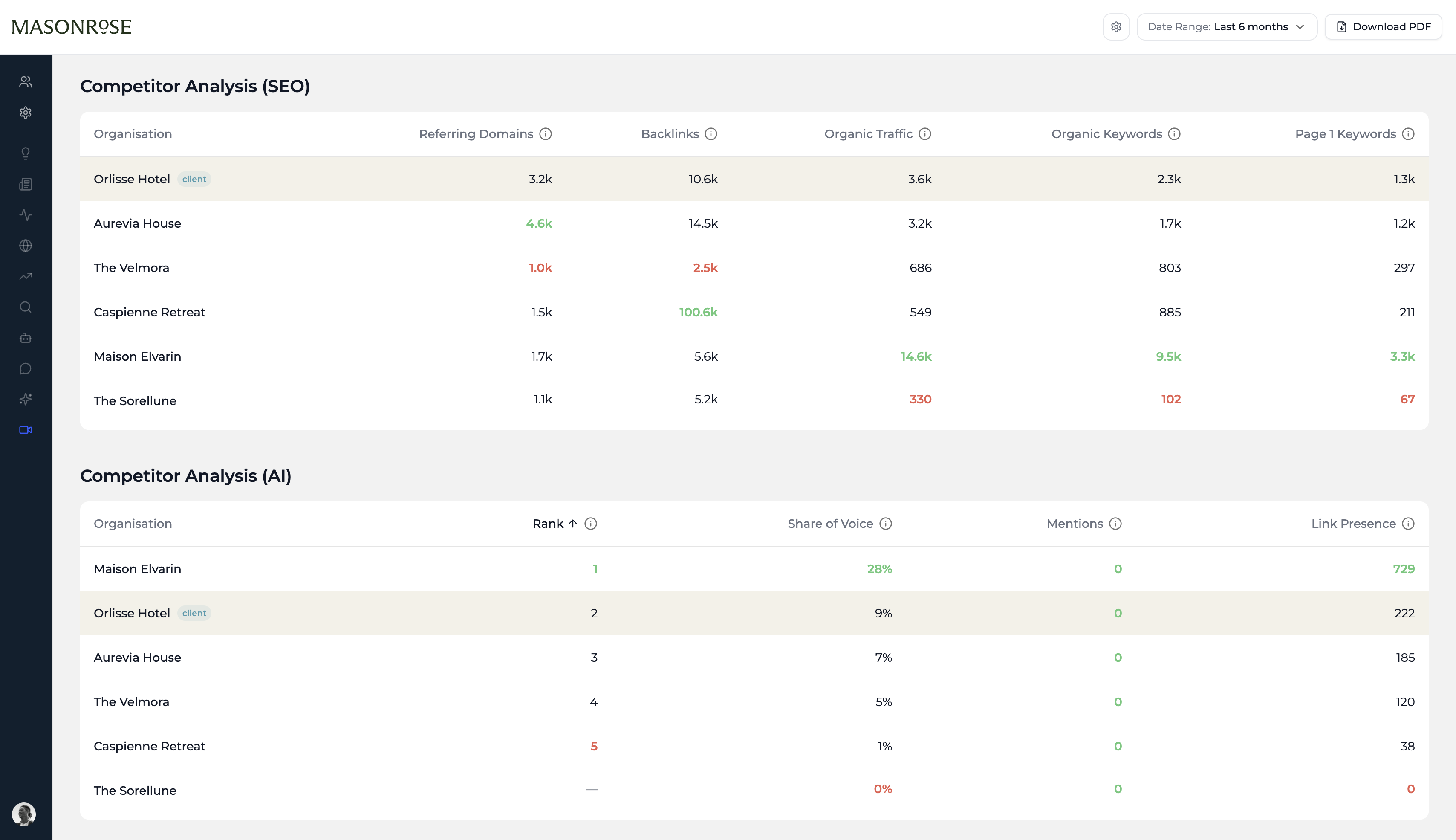This screenshot has height=840, width=1456.
Task: Click Maison Elvarin organic traffic 14.6k
Action: 916,356
